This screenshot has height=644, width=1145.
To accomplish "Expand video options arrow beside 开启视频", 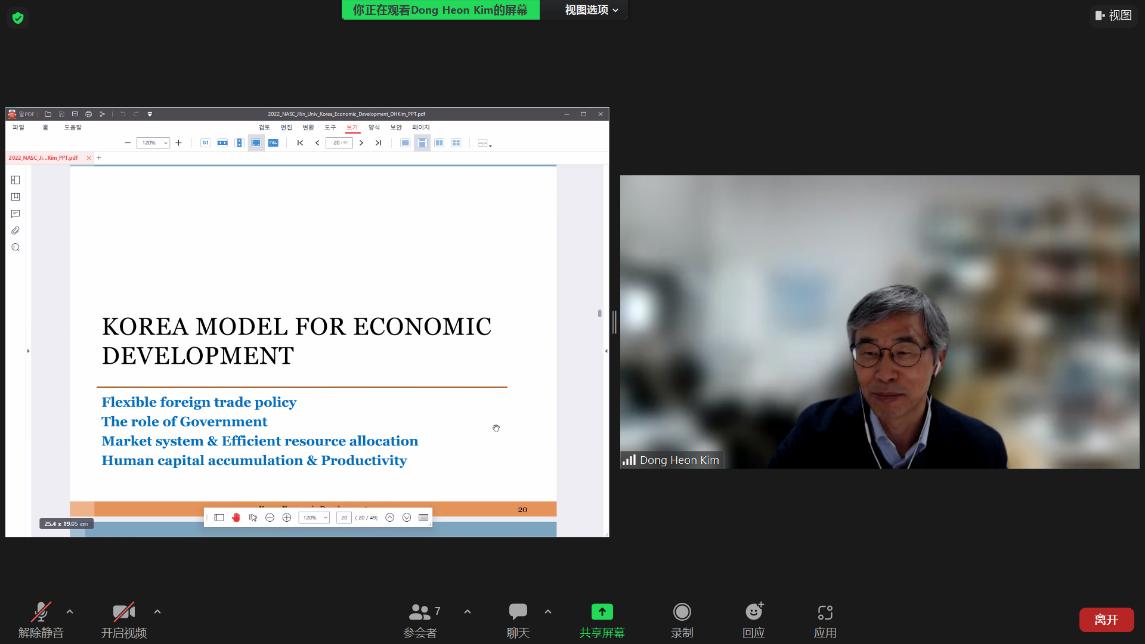I will (157, 612).
